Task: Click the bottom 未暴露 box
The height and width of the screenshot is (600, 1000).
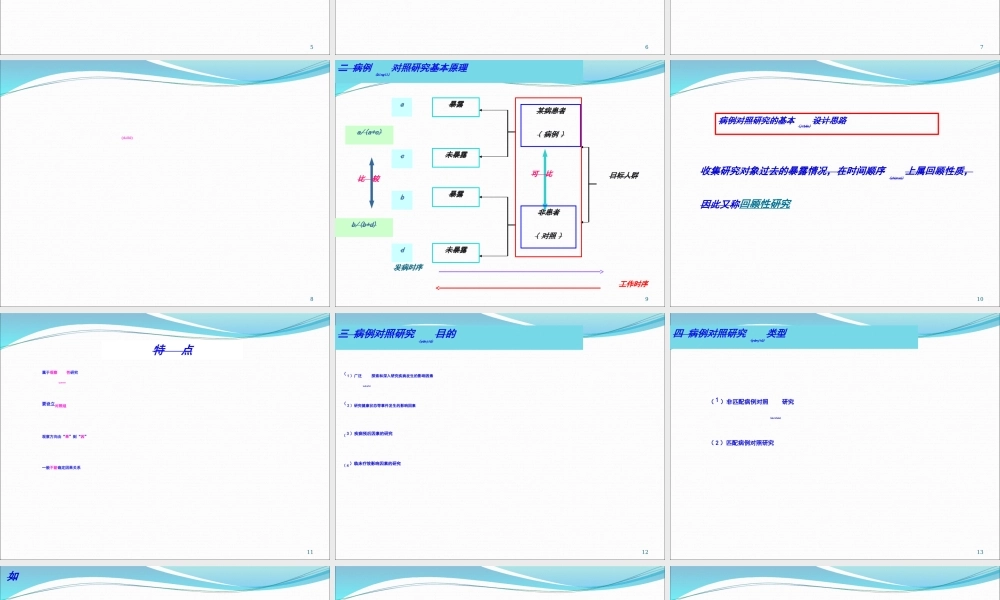Action: (456, 252)
